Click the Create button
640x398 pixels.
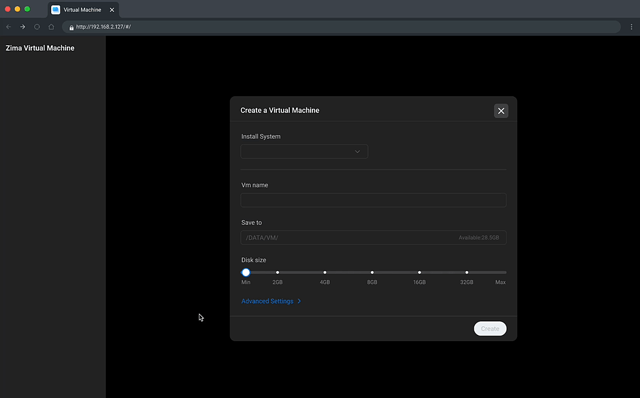490,329
